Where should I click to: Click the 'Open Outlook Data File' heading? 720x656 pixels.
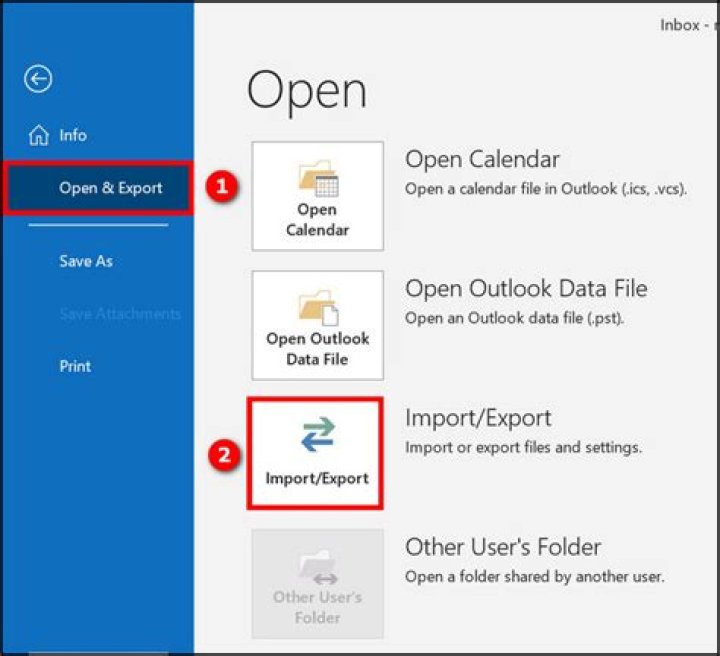526,289
